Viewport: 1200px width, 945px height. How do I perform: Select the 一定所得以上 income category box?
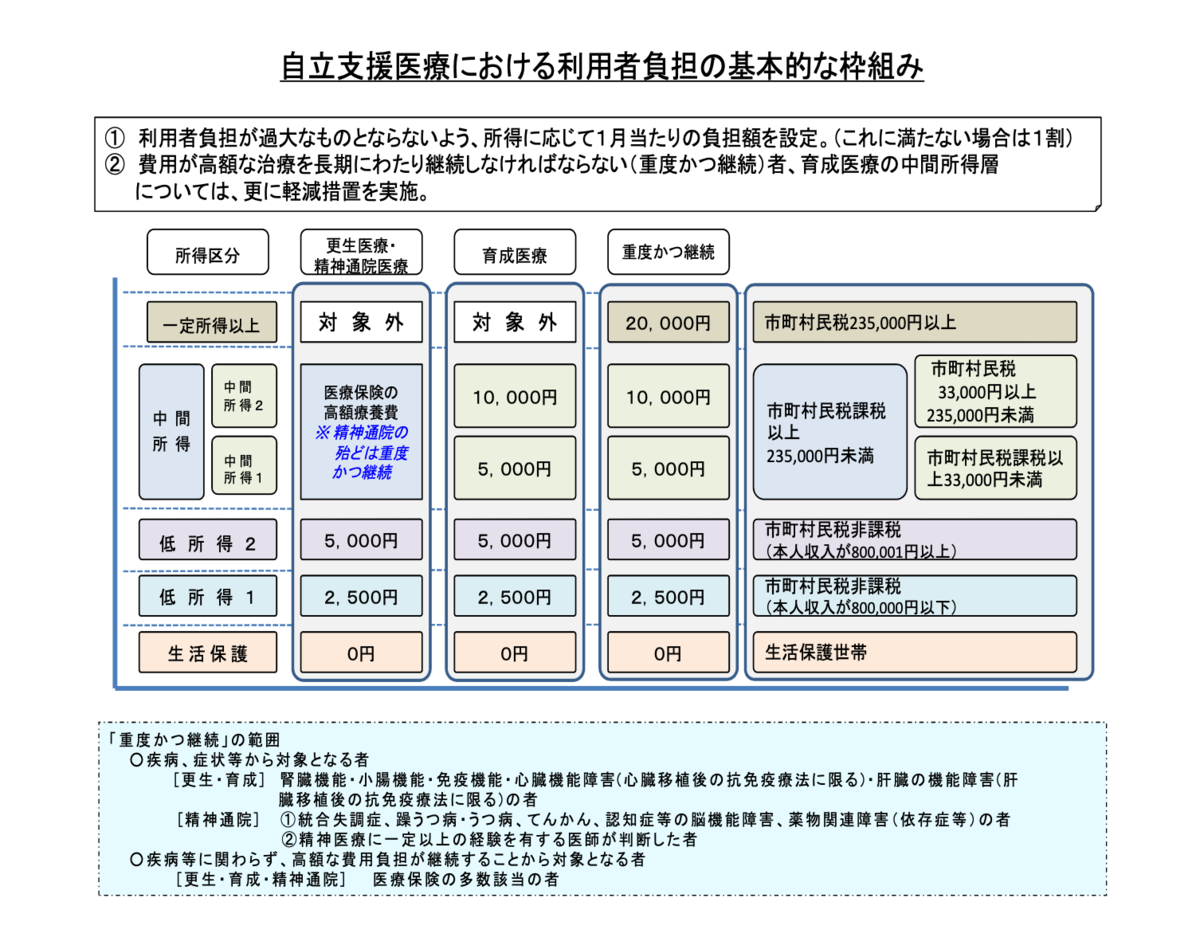pyautogui.click(x=208, y=322)
